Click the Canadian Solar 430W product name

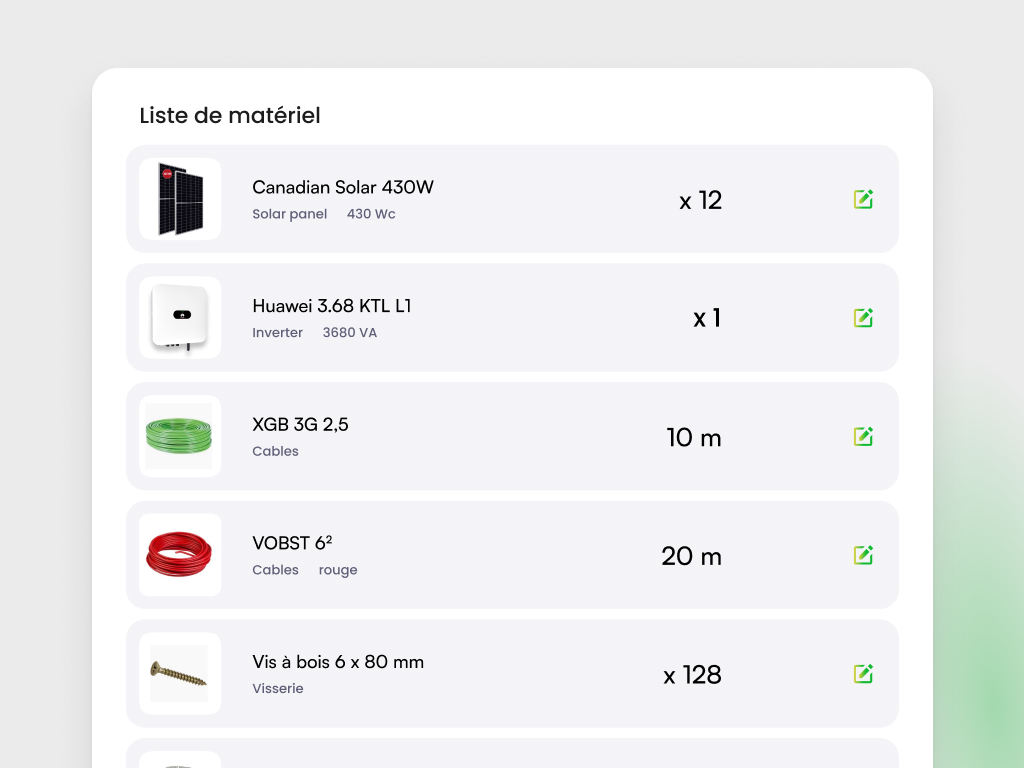point(343,187)
